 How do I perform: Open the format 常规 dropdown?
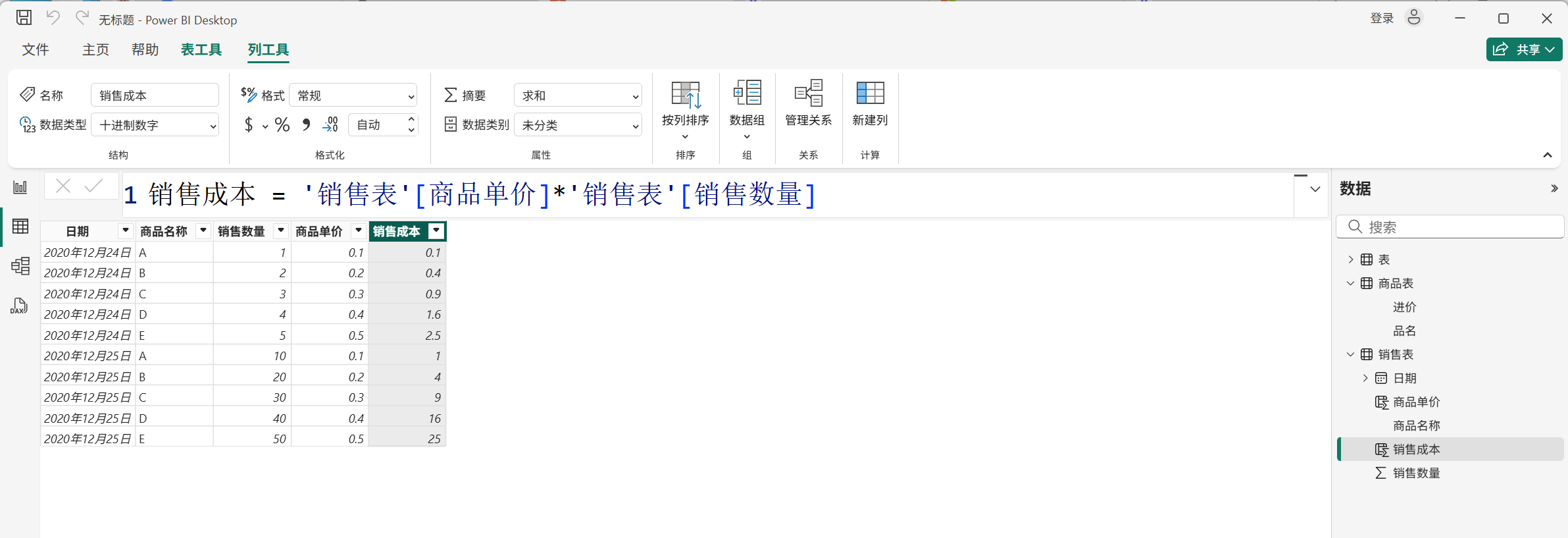pyautogui.click(x=353, y=95)
